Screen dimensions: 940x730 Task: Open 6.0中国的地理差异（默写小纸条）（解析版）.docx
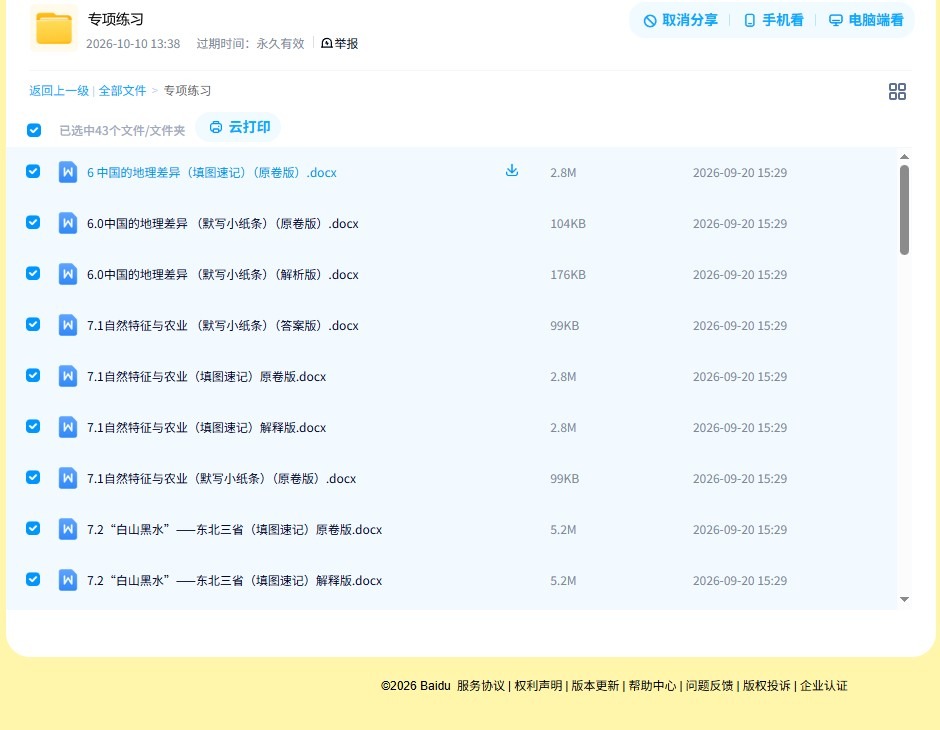click(222, 274)
